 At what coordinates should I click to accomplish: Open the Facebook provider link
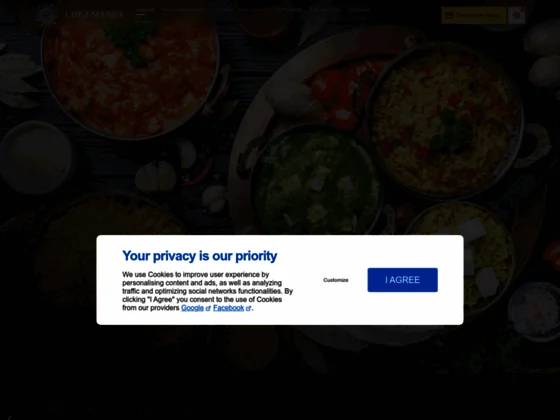[x=229, y=308]
